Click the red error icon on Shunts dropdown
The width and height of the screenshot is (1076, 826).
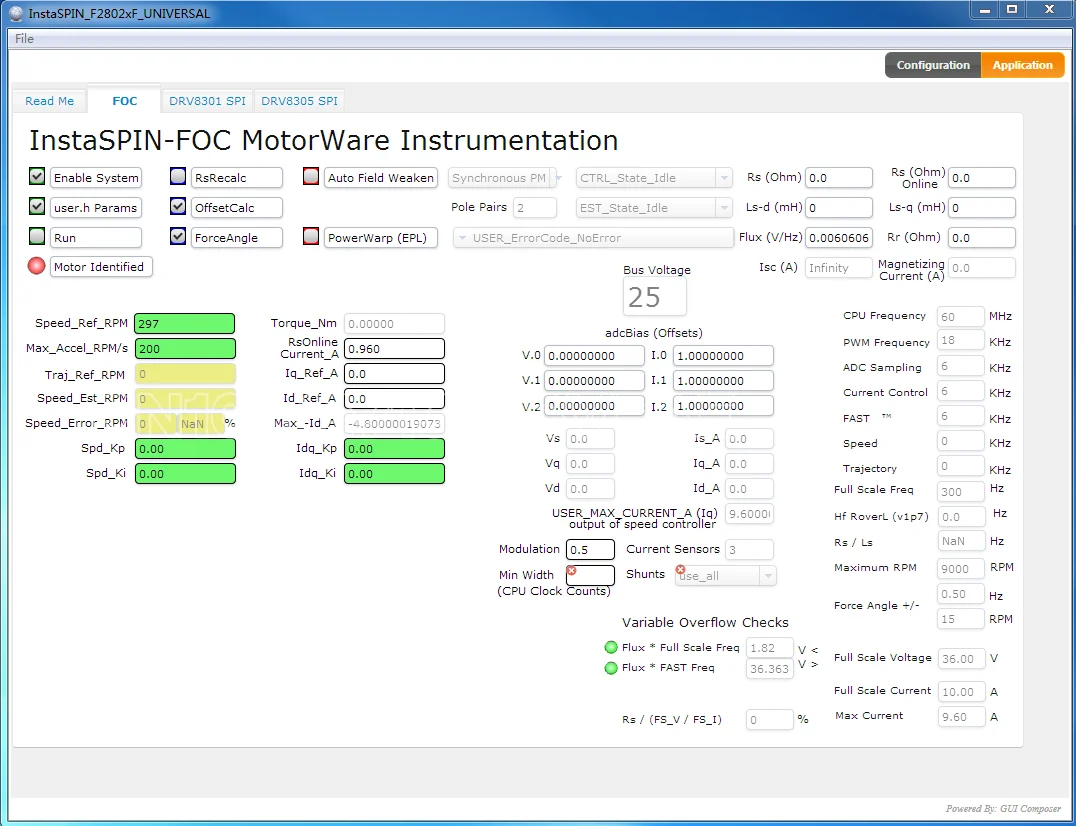pyautogui.click(x=680, y=569)
